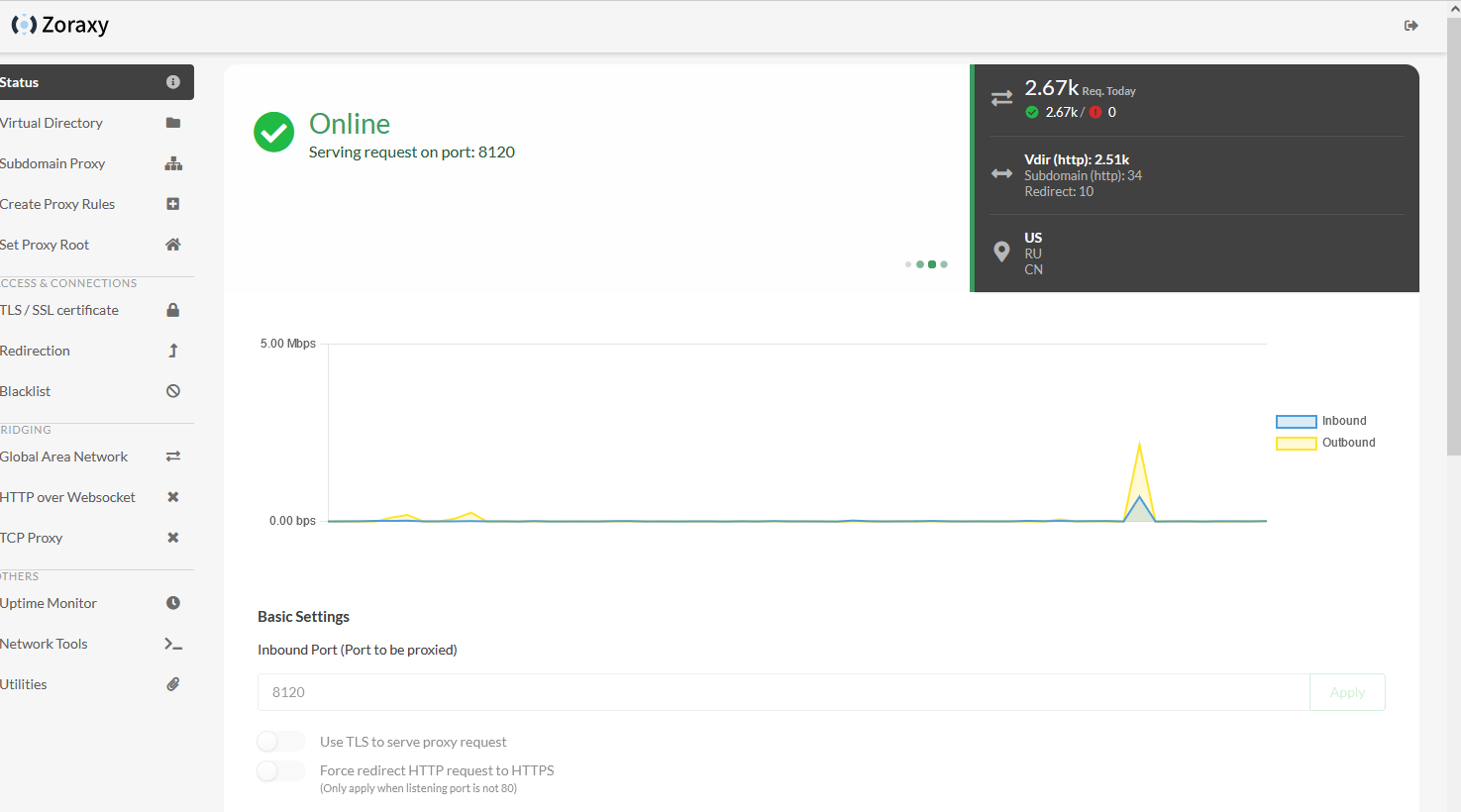Open Create Proxy Rules page
This screenshot has width=1461, height=812.
(97, 204)
